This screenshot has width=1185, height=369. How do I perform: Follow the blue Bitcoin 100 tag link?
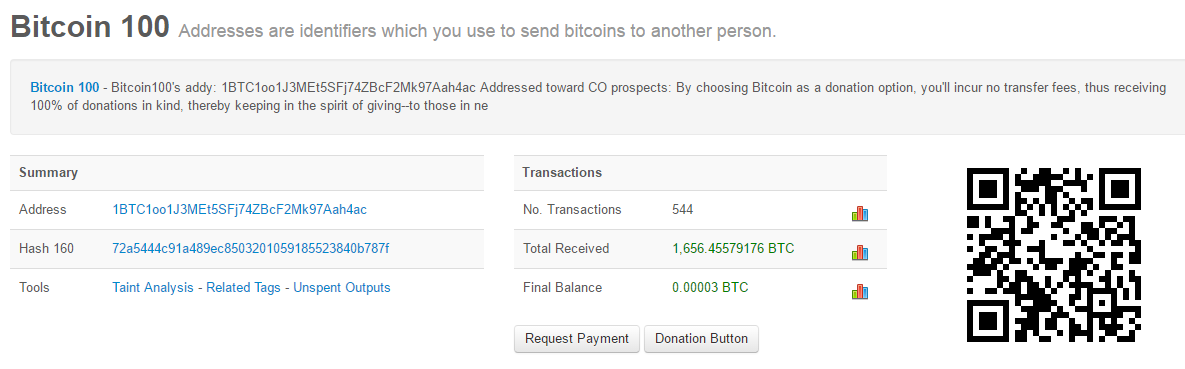(x=64, y=88)
